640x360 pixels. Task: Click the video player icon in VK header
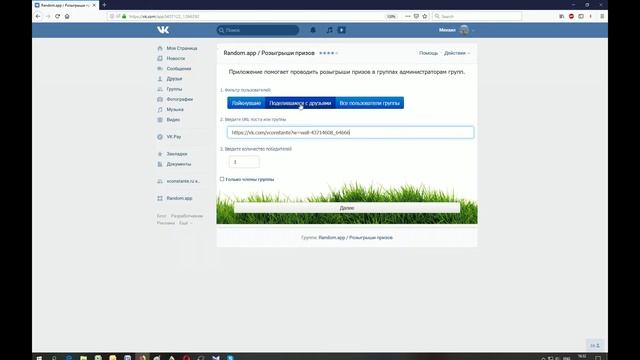click(x=342, y=30)
